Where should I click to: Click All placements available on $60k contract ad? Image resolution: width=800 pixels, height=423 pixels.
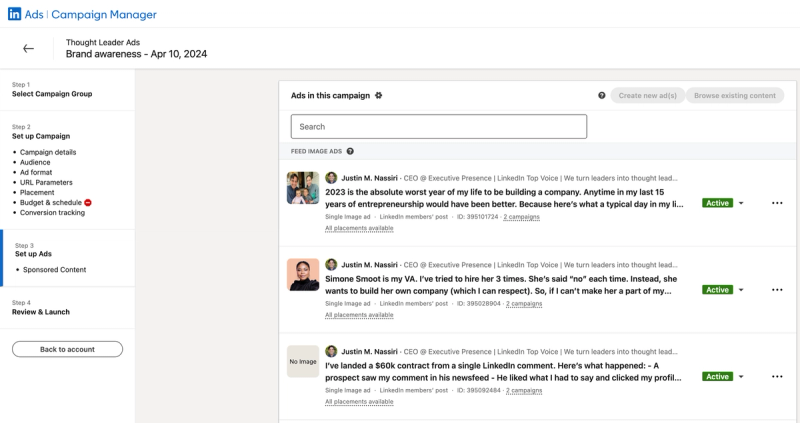click(359, 402)
